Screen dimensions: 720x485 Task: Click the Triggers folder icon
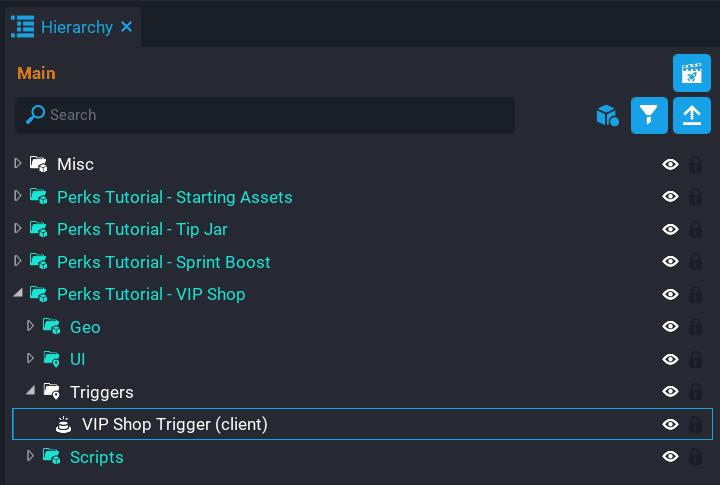point(52,392)
